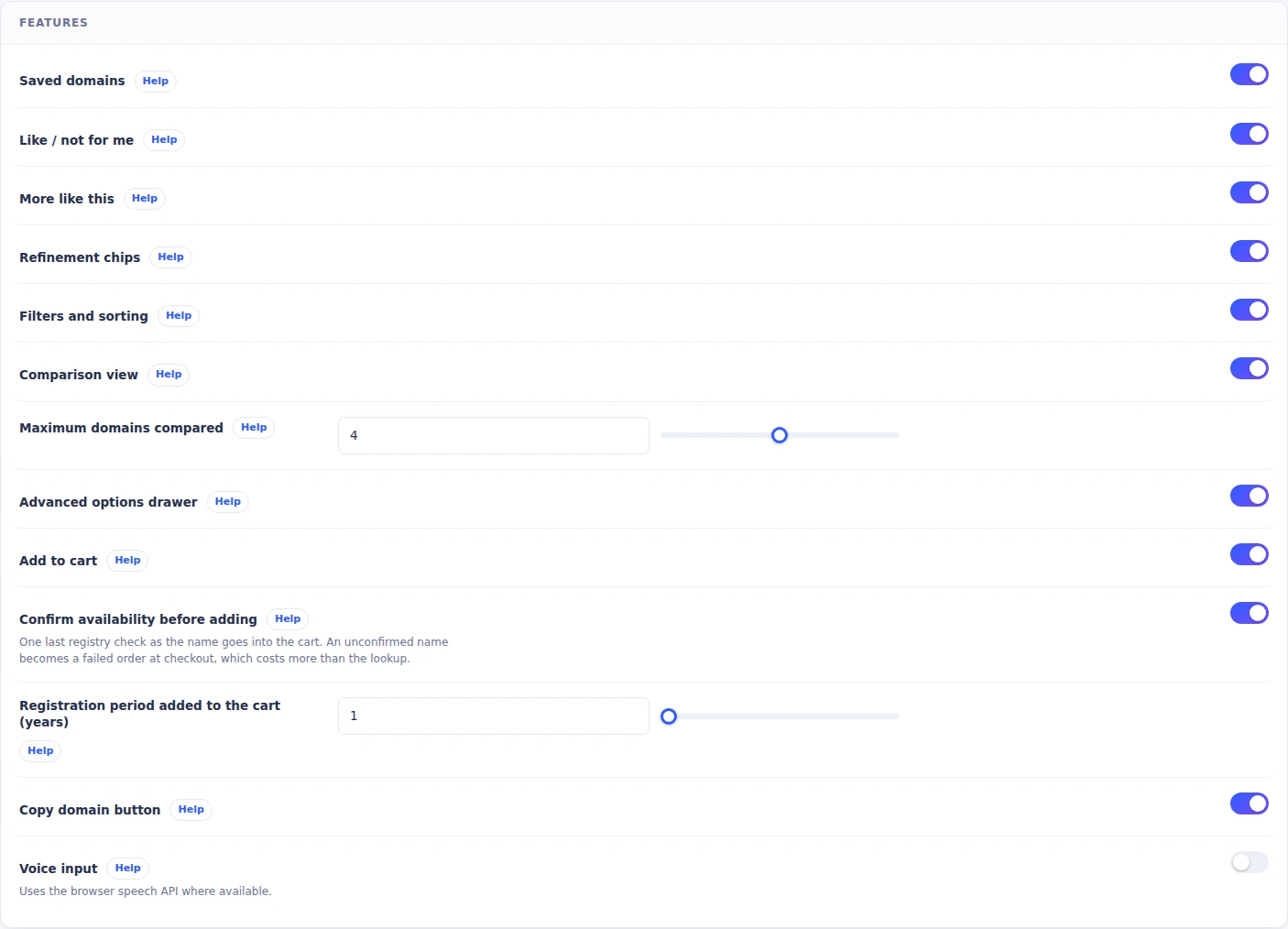Screen dimensions: 1288x929
Task: Open Help next to Filters and sorting
Action: (x=179, y=315)
